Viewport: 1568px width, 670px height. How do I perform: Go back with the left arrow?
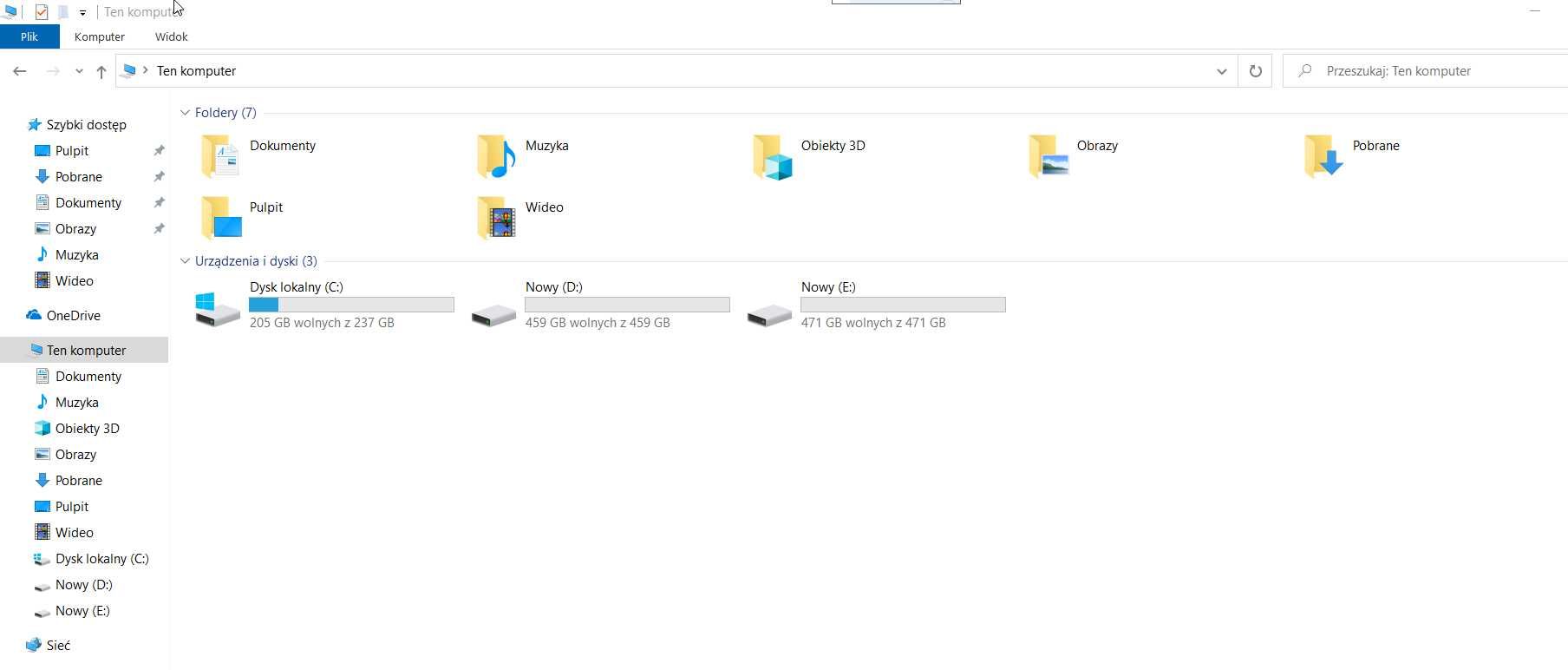point(20,71)
